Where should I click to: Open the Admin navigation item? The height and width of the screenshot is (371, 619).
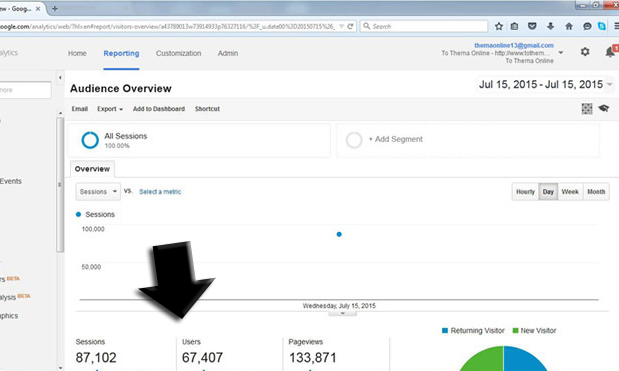point(228,53)
